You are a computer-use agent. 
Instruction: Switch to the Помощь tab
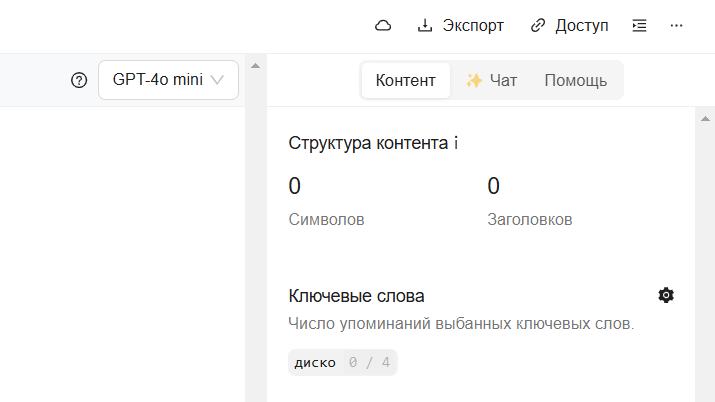coord(575,80)
